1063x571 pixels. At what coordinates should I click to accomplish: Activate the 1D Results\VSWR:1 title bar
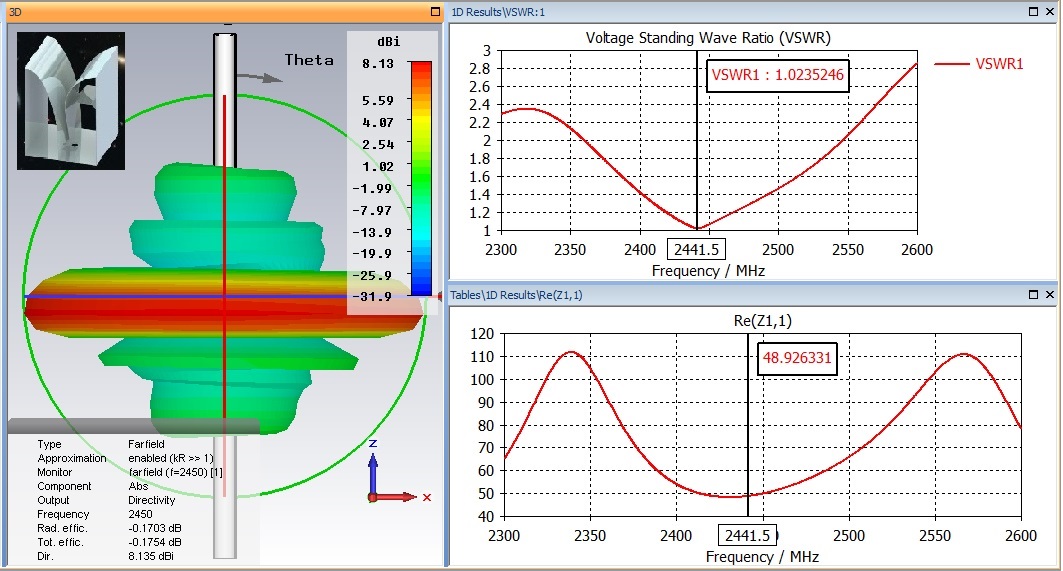[700, 12]
